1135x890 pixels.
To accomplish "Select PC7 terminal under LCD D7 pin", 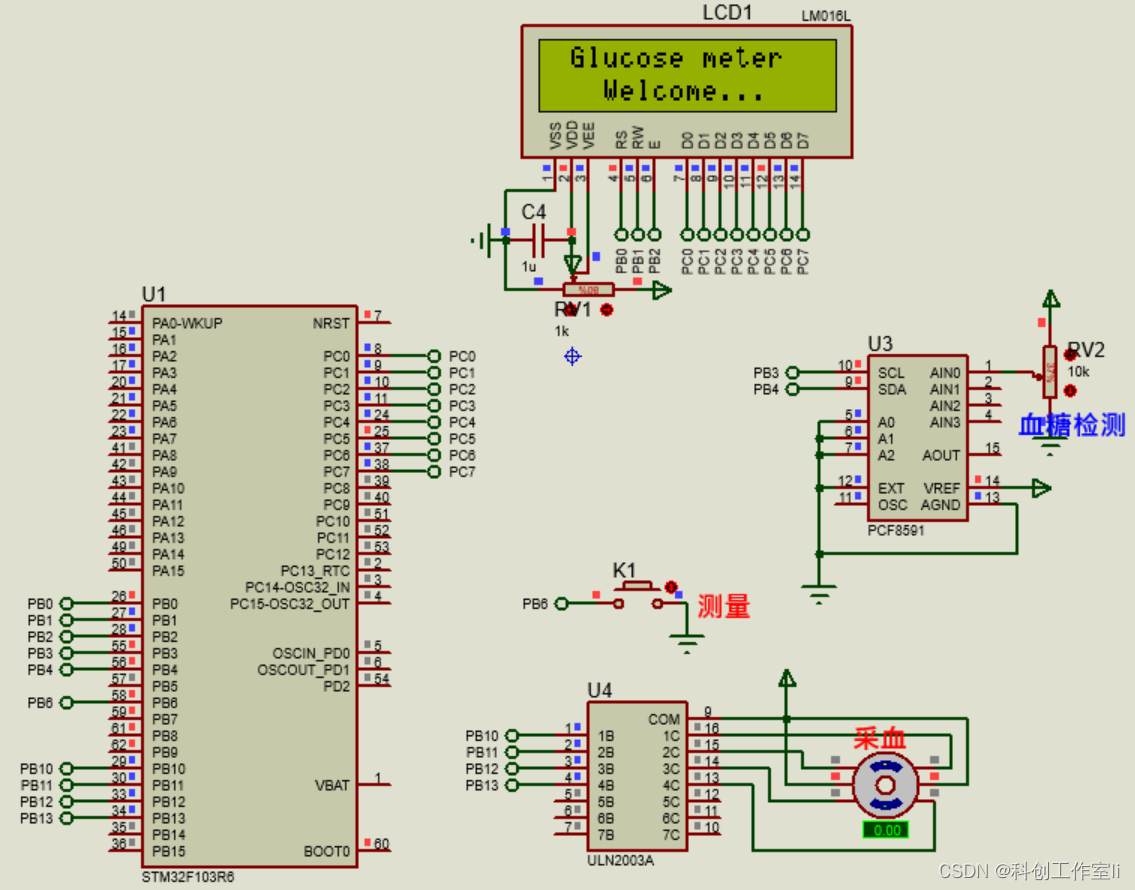I will click(803, 234).
